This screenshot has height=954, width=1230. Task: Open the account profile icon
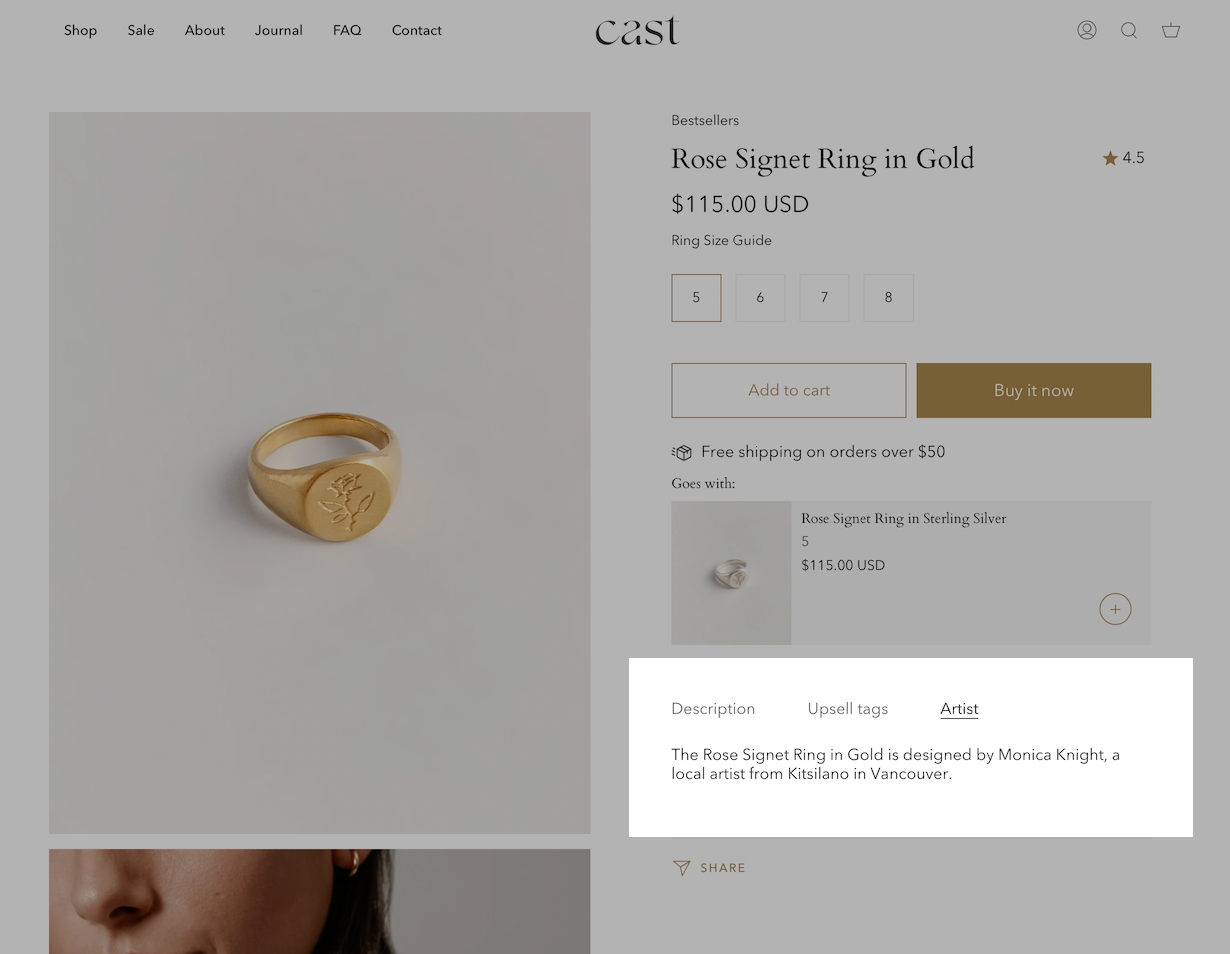pyautogui.click(x=1087, y=30)
